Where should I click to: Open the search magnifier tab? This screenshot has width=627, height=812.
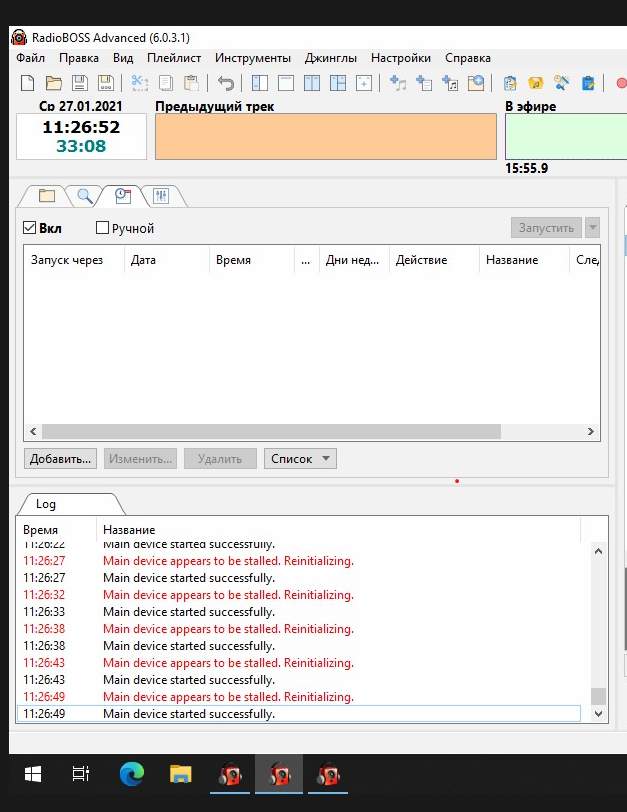[x=85, y=195]
